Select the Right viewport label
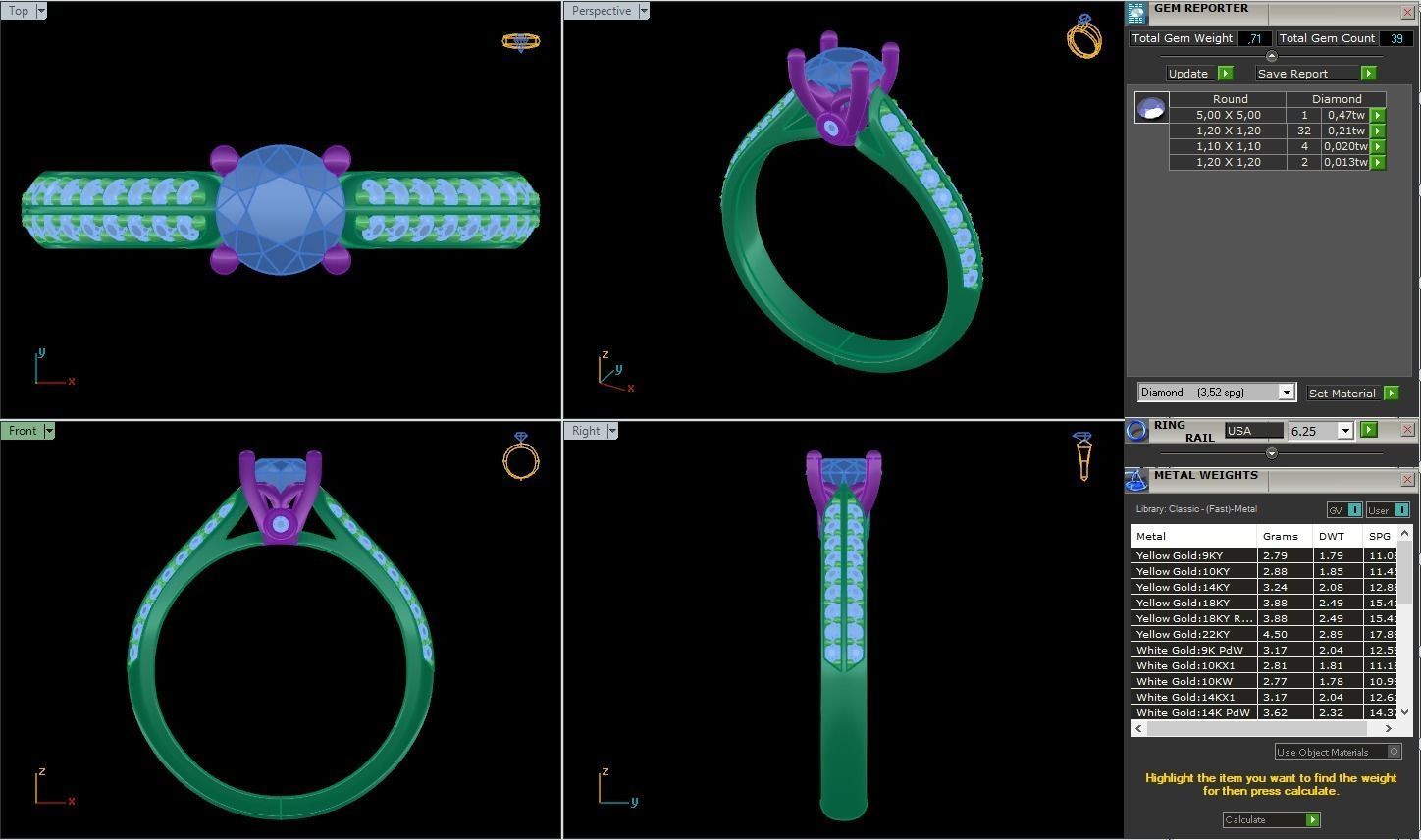This screenshot has width=1421, height=840. 586,431
